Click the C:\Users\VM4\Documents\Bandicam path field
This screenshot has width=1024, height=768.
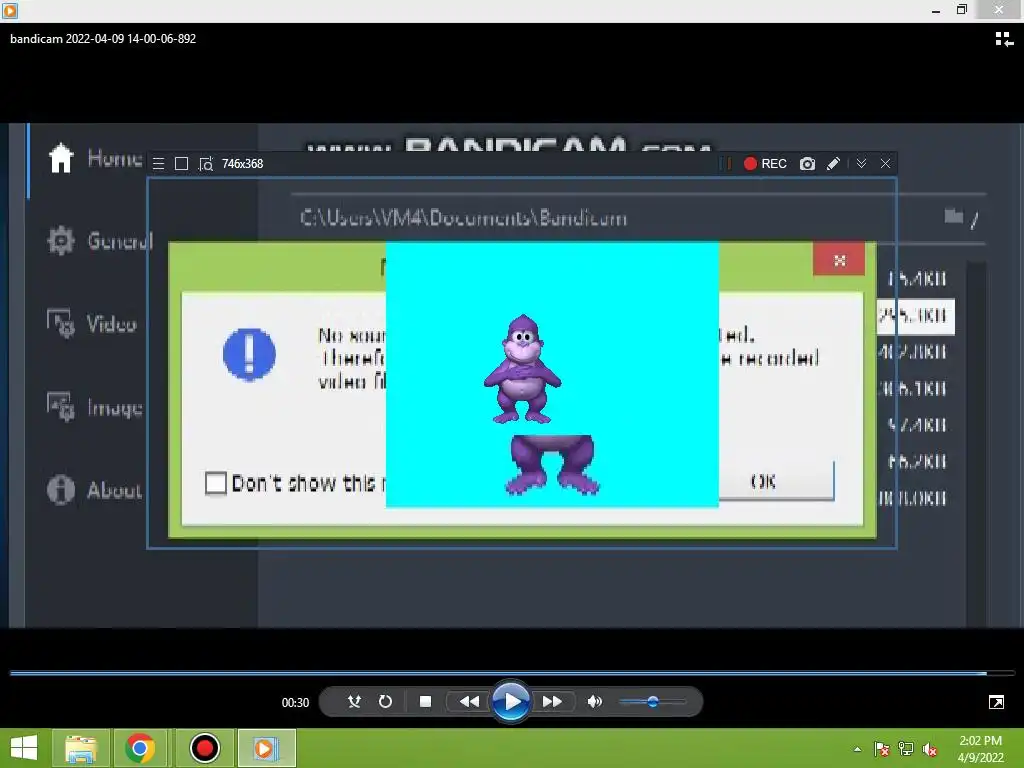464,218
